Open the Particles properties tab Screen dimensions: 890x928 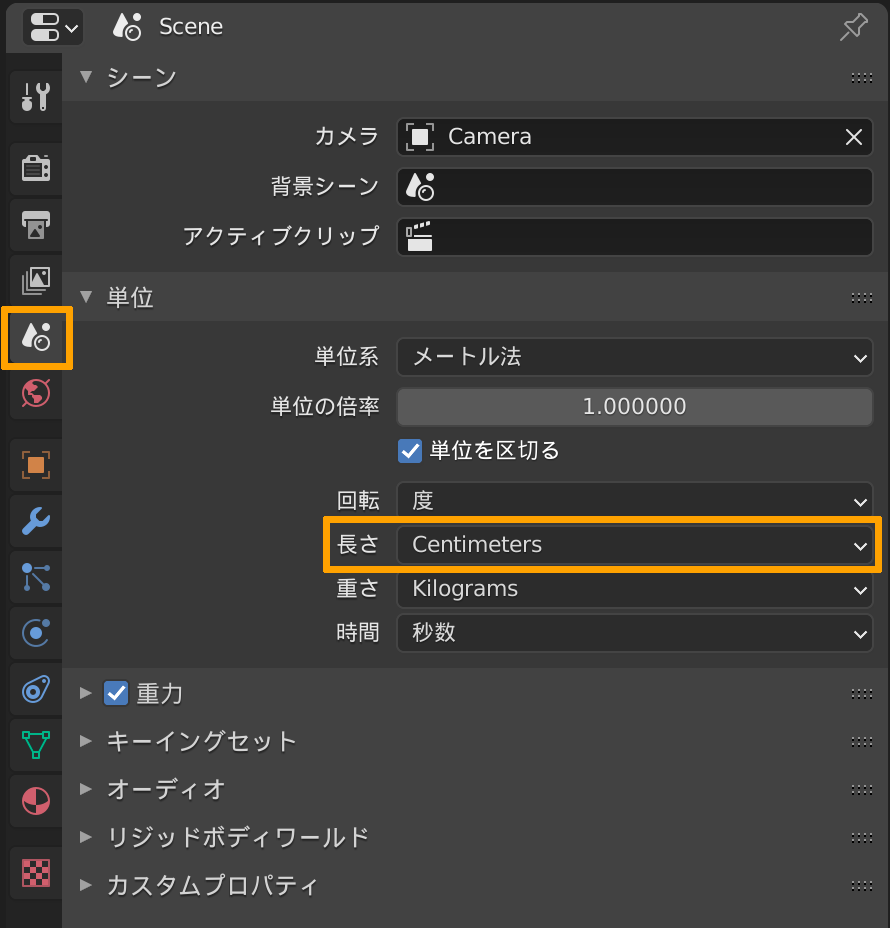36,577
